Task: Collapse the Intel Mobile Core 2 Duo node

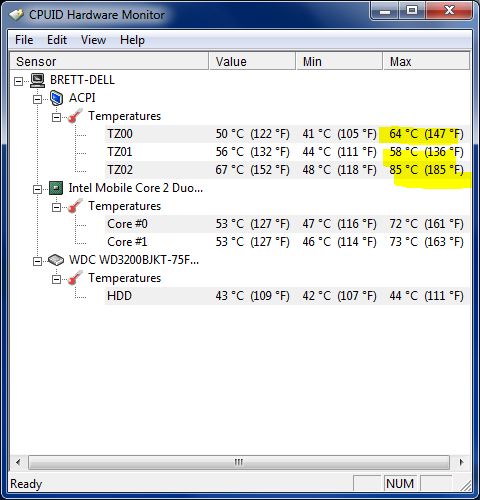Action: coord(37,189)
